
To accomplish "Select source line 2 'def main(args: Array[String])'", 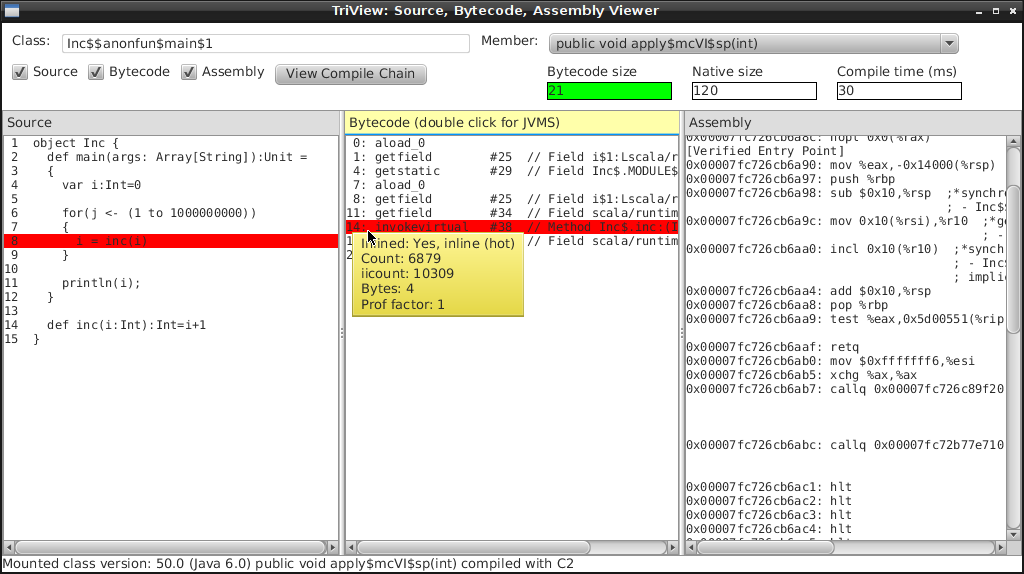I will click(171, 157).
